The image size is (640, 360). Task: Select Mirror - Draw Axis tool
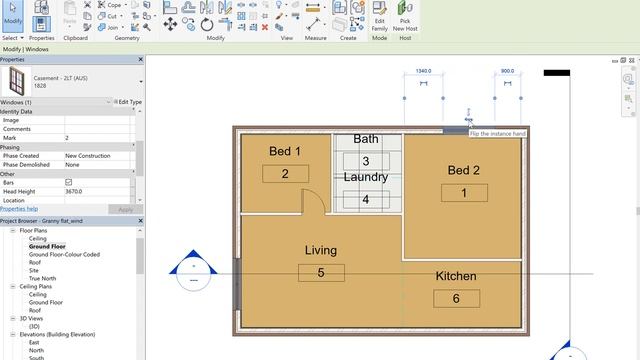[x=224, y=7]
